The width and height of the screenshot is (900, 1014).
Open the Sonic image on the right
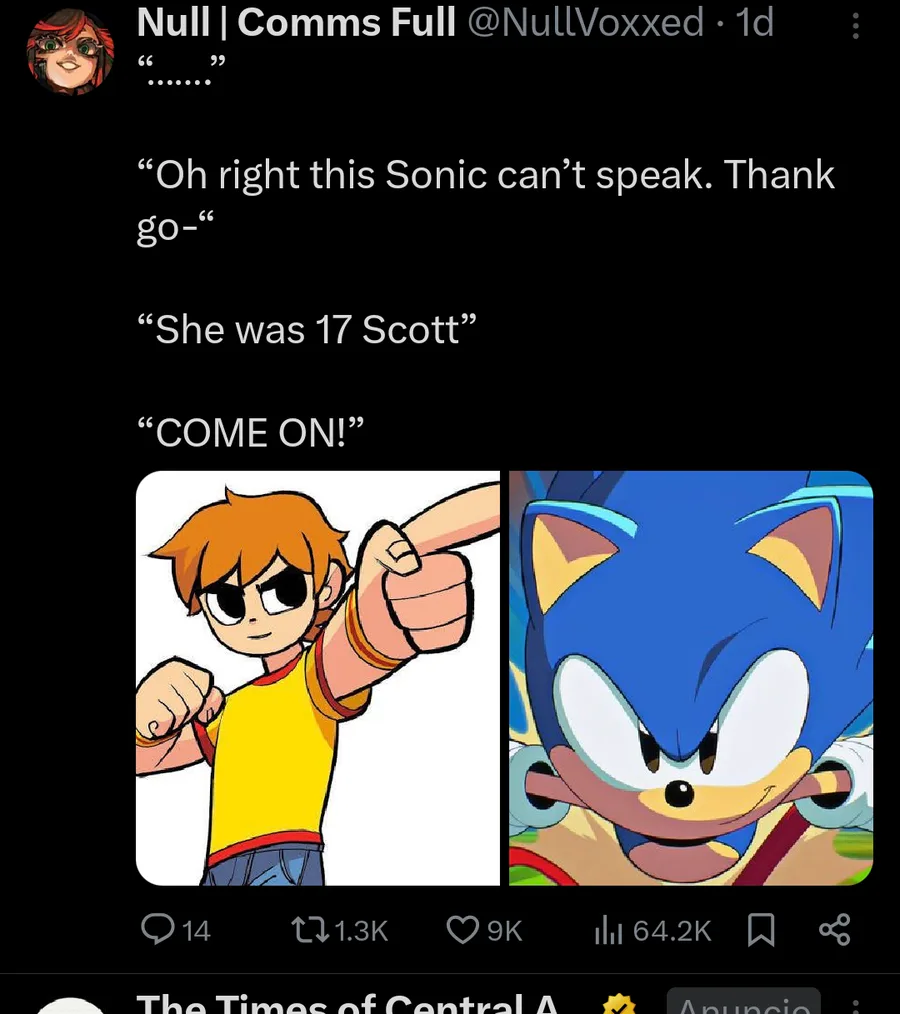tap(691, 678)
